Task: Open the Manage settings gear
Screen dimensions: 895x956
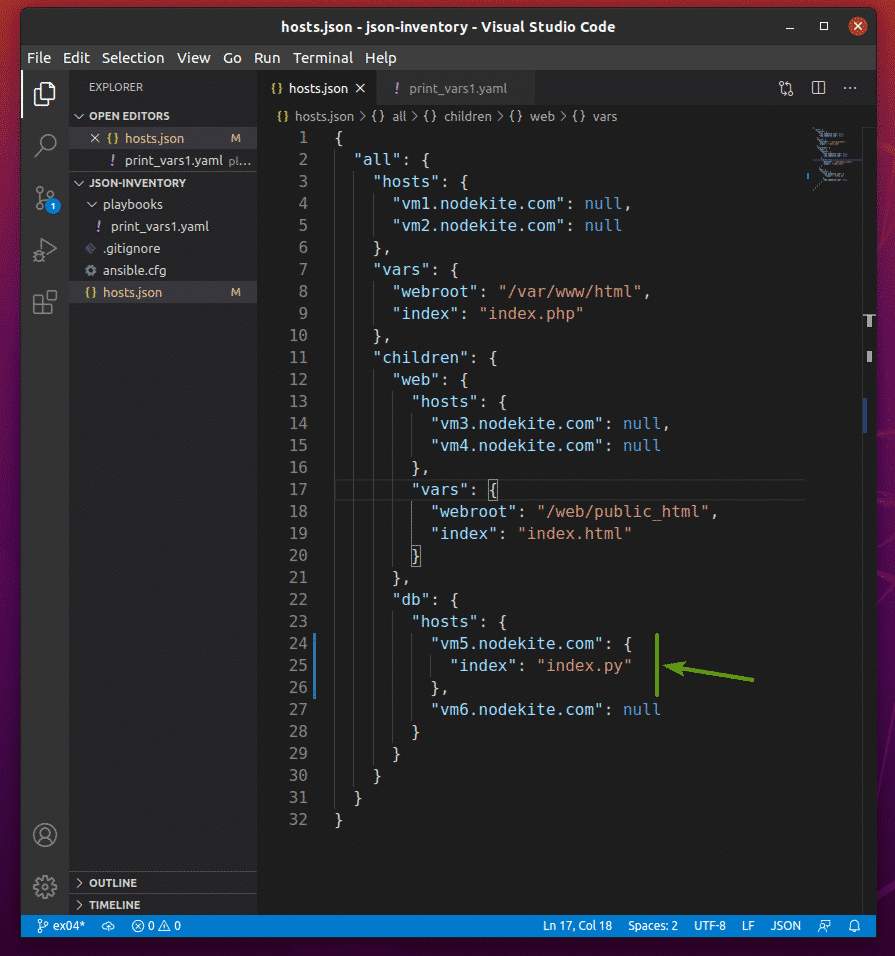Action: tap(44, 887)
